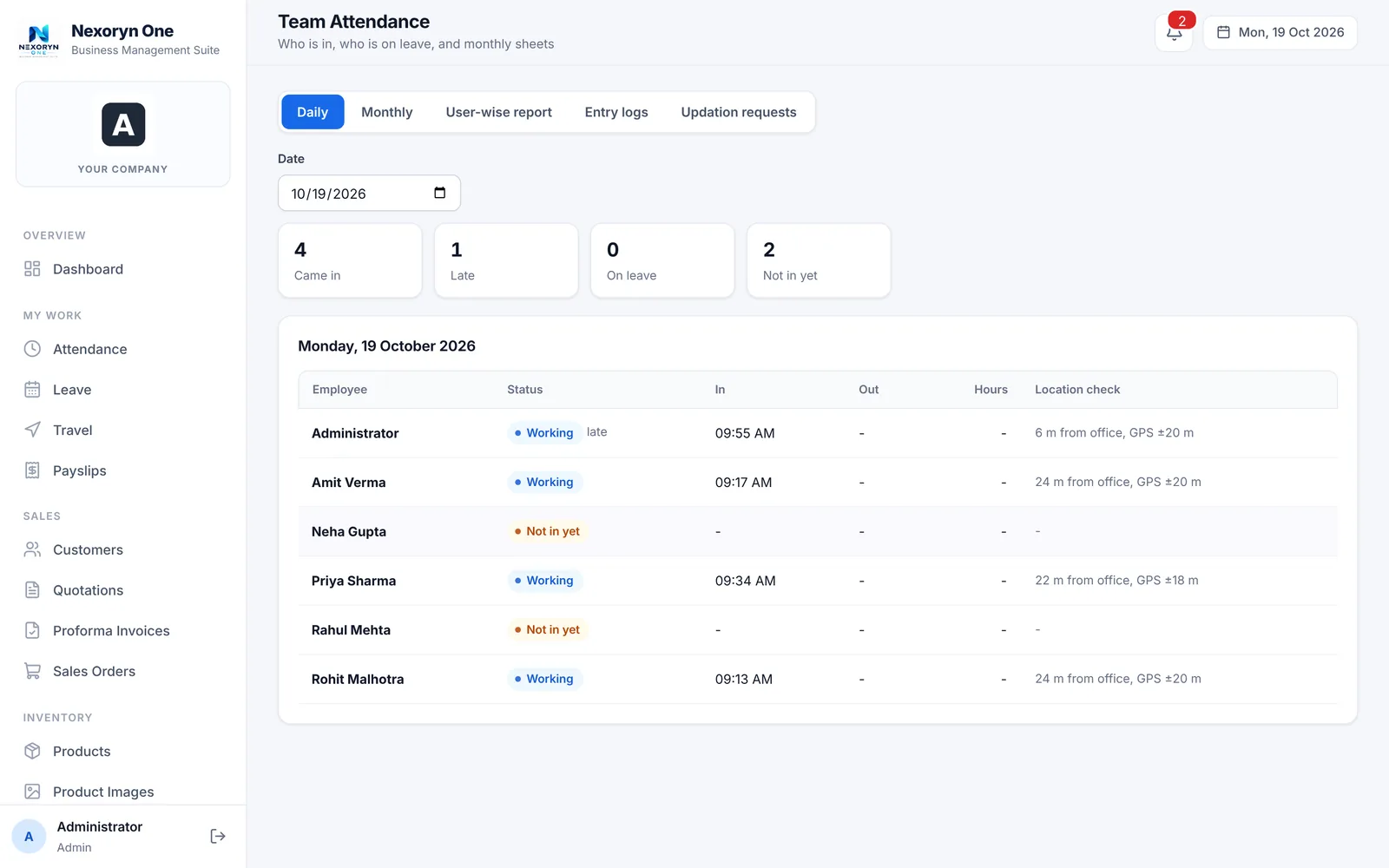Click the Sales Orders cart icon
The image size is (1389, 868).
(32, 671)
